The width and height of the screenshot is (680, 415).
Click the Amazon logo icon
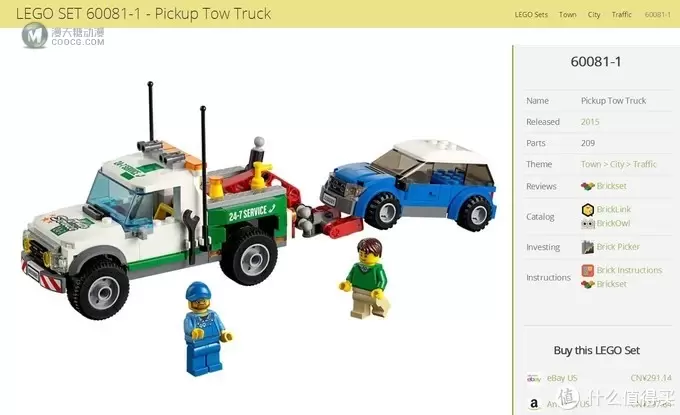click(534, 404)
